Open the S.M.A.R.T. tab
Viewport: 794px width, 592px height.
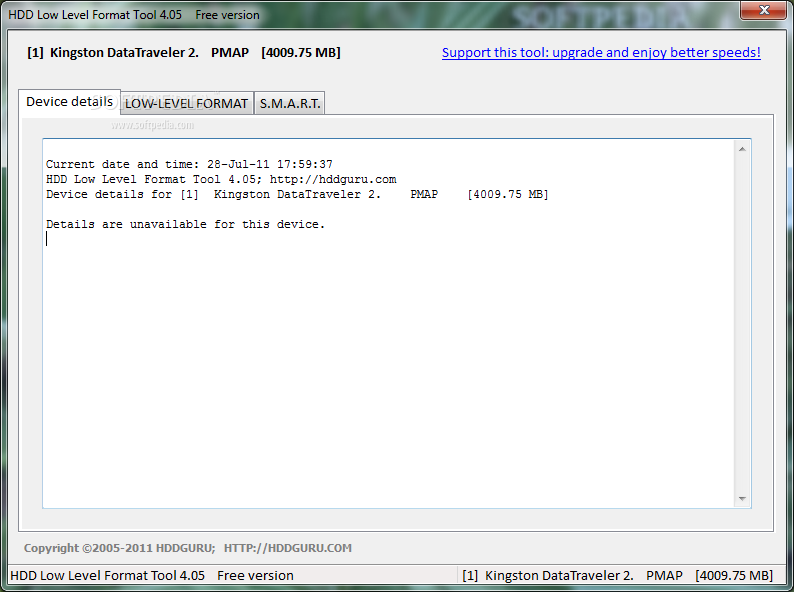coord(290,103)
